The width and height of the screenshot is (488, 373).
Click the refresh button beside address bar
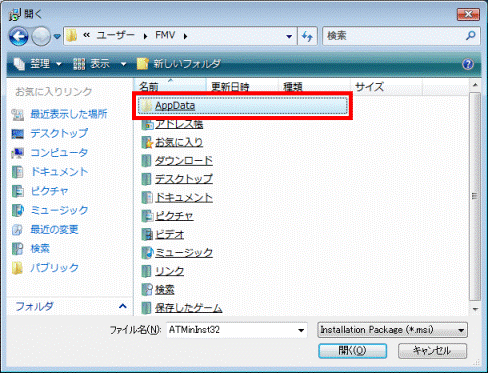pos(307,36)
